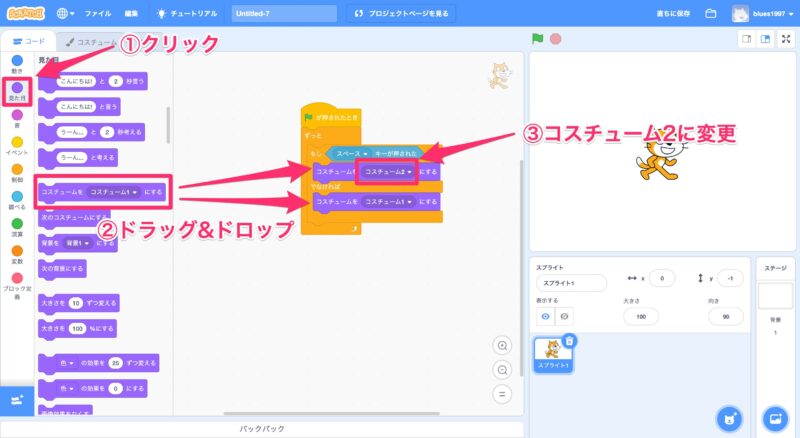The width and height of the screenshot is (800, 438).
Task: Click the green flag to run
Action: [x=538, y=39]
